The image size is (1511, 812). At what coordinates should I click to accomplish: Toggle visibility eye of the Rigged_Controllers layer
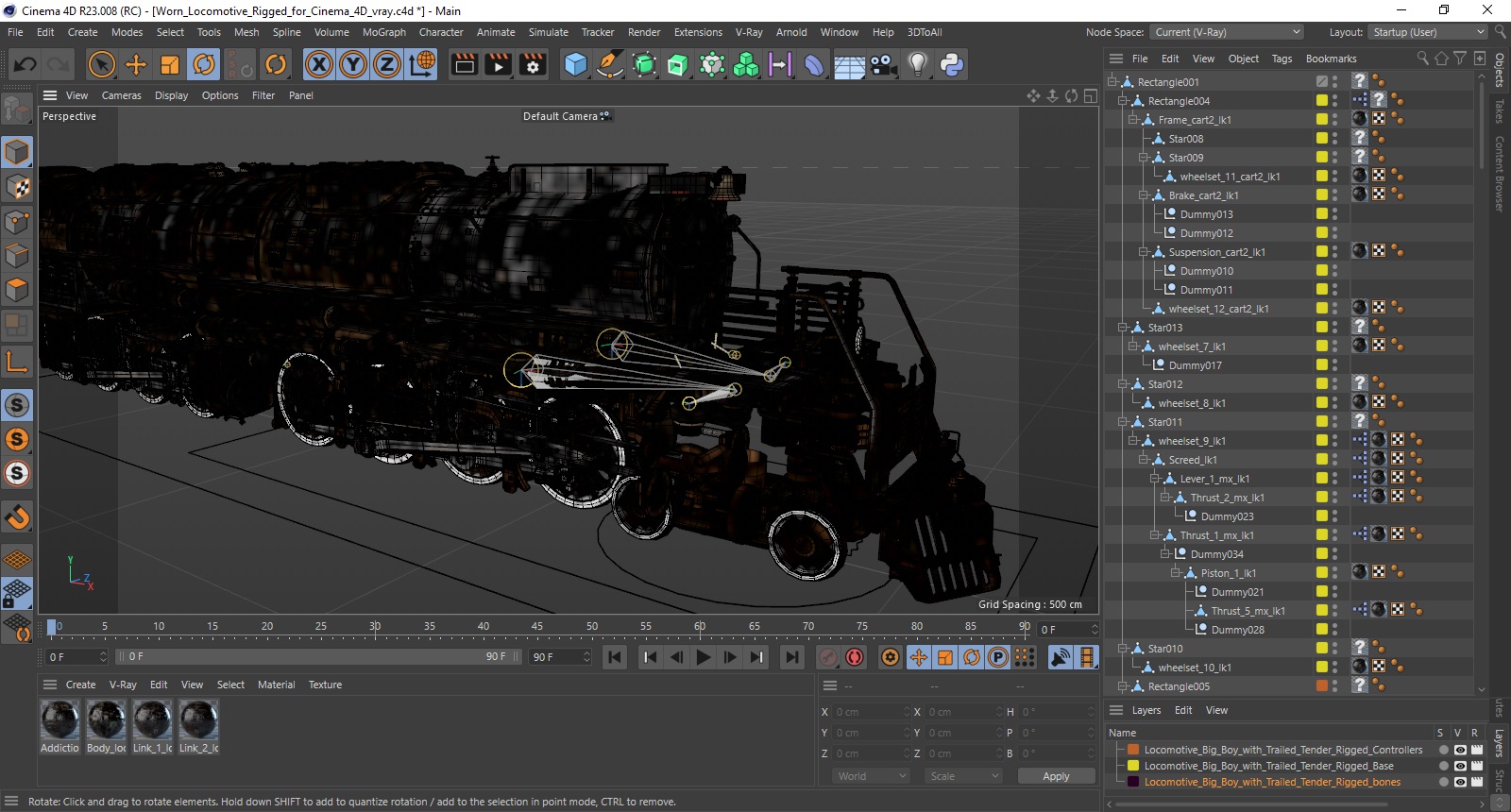pos(1460,750)
